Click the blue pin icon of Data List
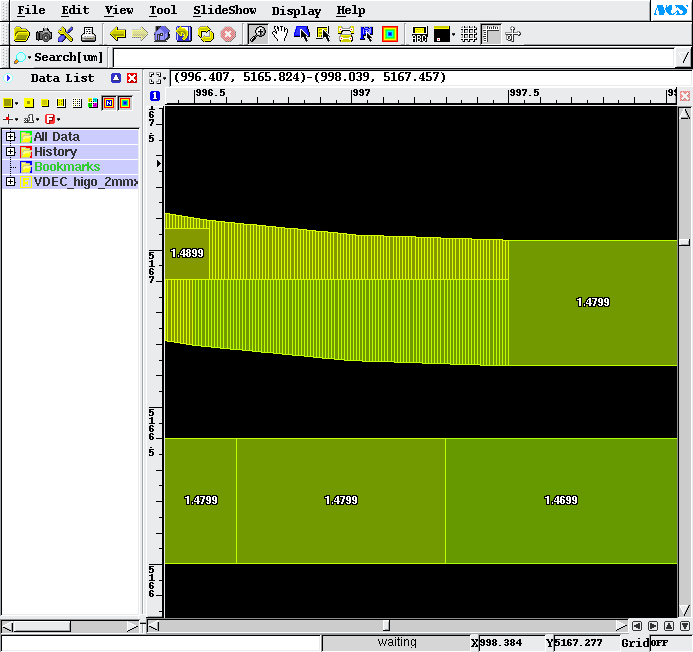This screenshot has width=693, height=652. click(x=116, y=78)
